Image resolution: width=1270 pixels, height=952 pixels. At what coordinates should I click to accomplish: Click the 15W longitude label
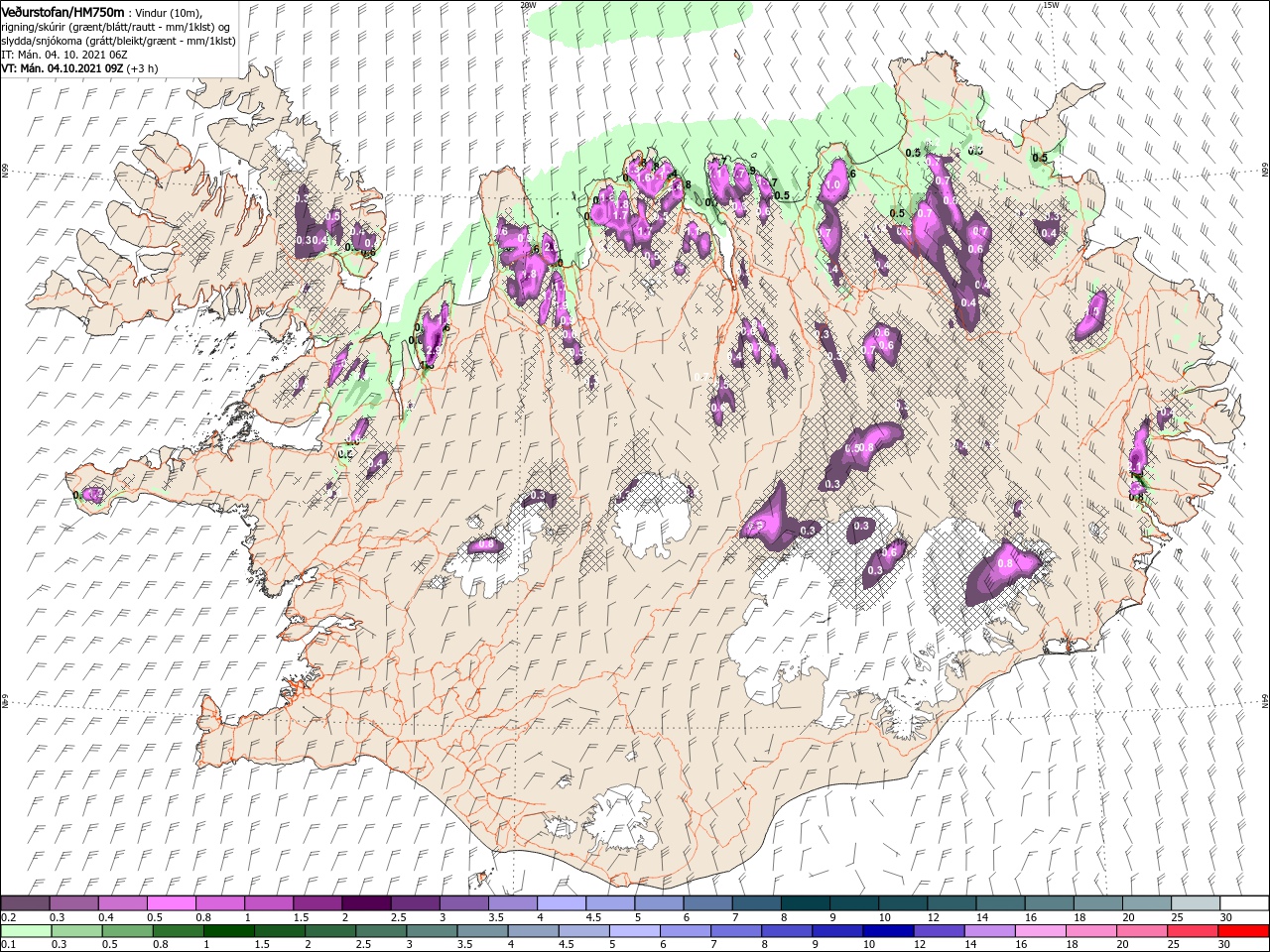click(x=1051, y=5)
